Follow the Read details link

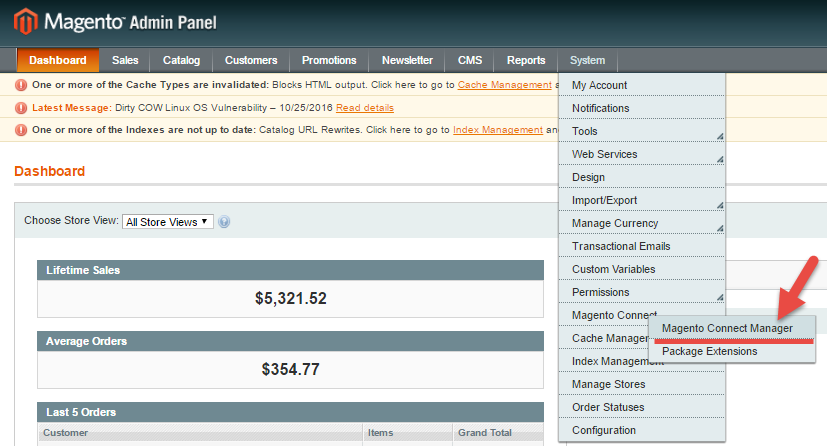click(x=365, y=108)
